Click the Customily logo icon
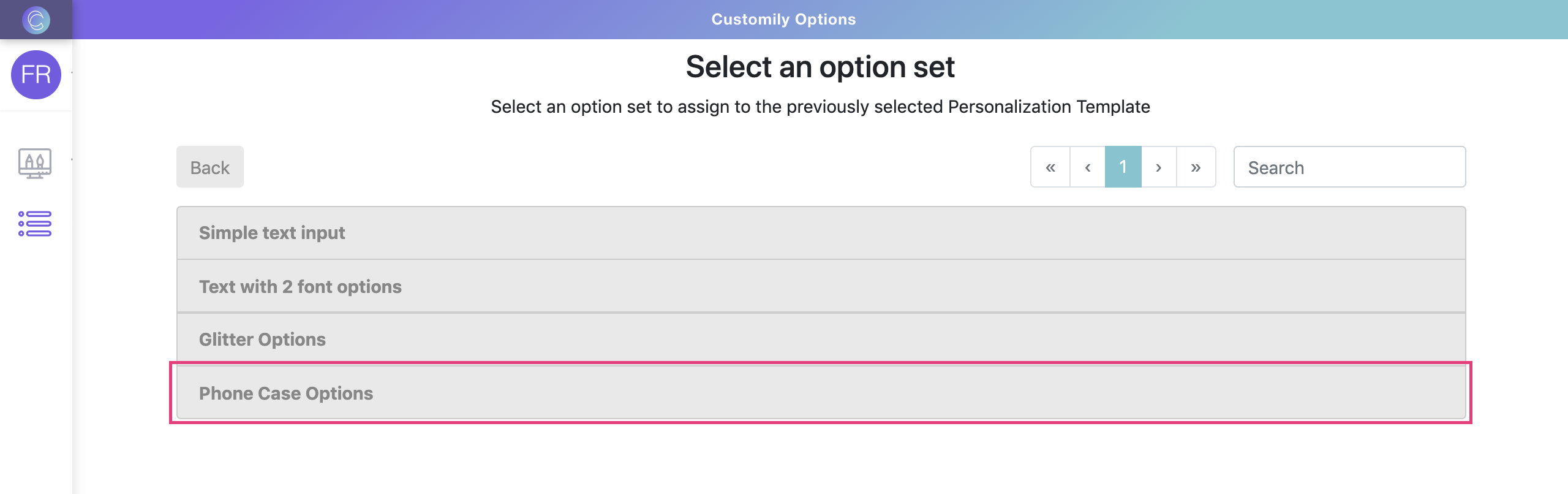This screenshot has height=494, width=1568. 36,20
